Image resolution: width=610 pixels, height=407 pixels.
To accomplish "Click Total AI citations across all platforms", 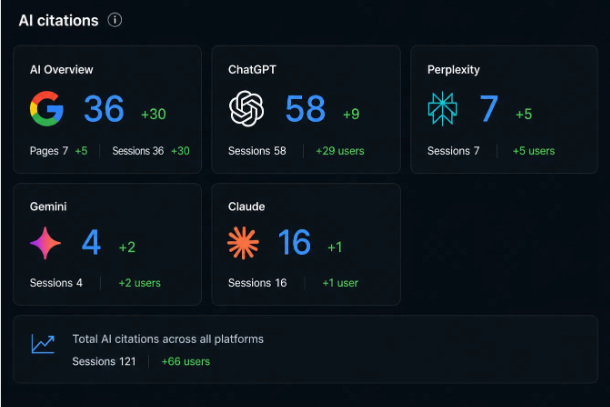I will tap(168, 339).
